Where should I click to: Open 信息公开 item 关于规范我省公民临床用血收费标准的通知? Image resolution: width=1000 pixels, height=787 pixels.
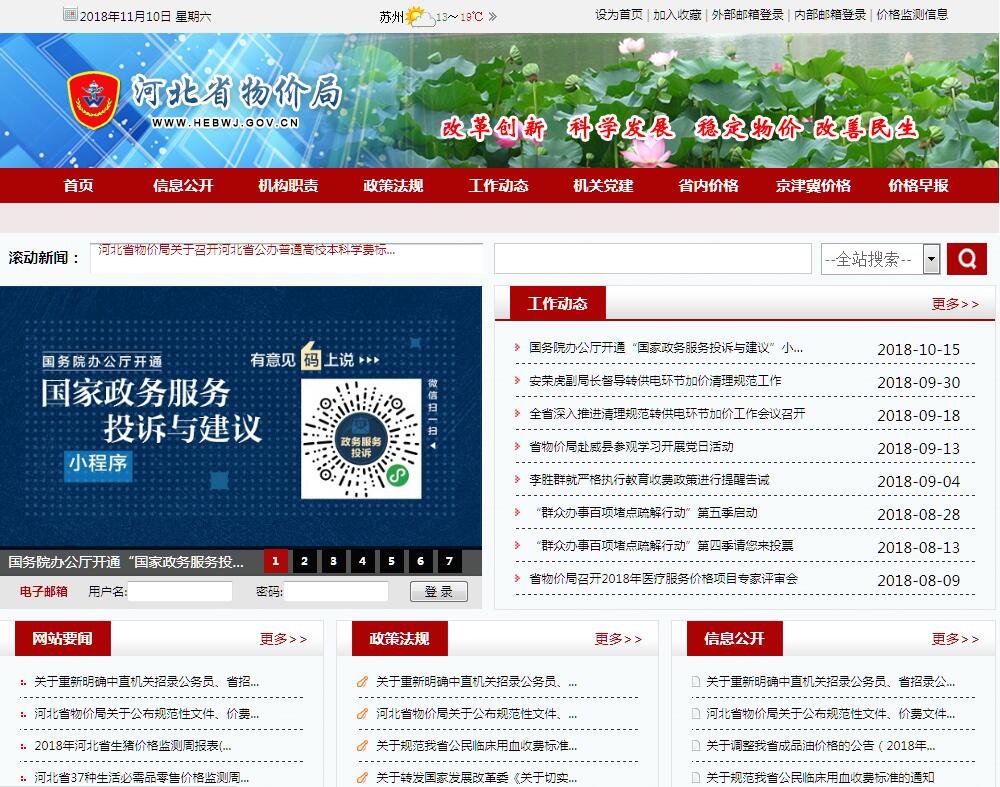pos(820,777)
